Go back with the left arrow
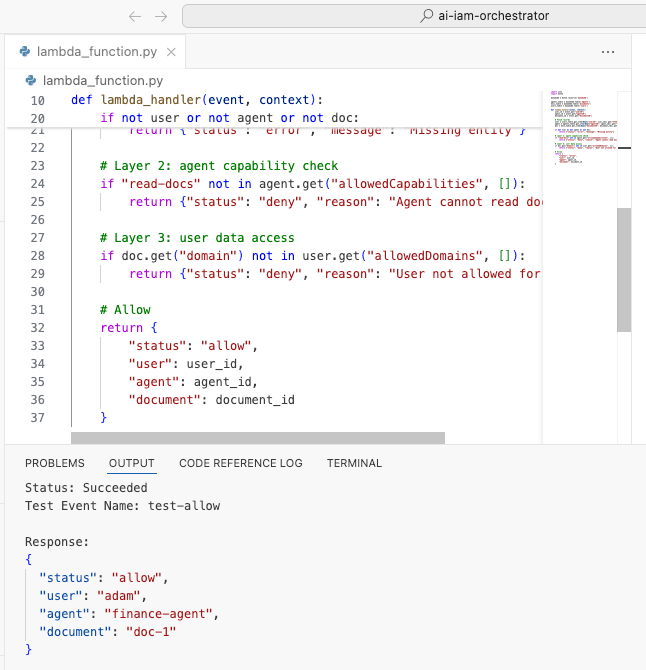The height and width of the screenshot is (670, 646). click(135, 17)
